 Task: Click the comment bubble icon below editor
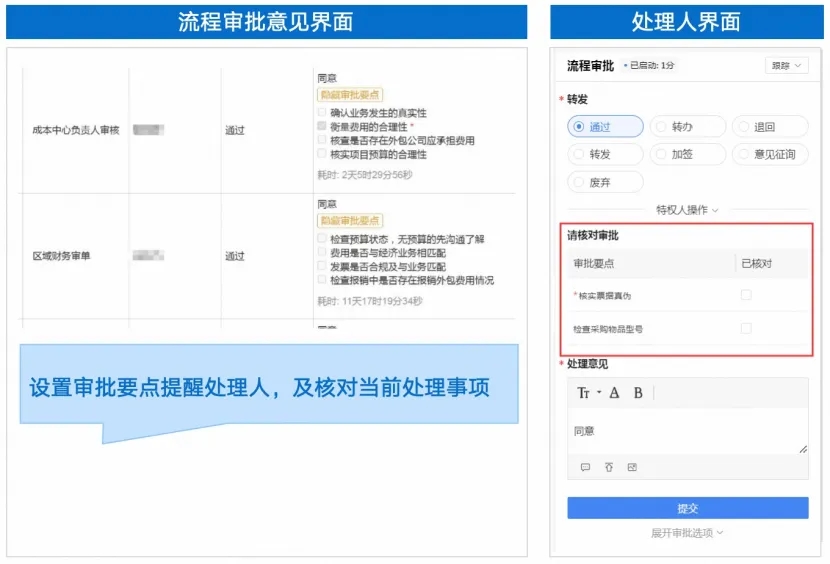pos(585,467)
